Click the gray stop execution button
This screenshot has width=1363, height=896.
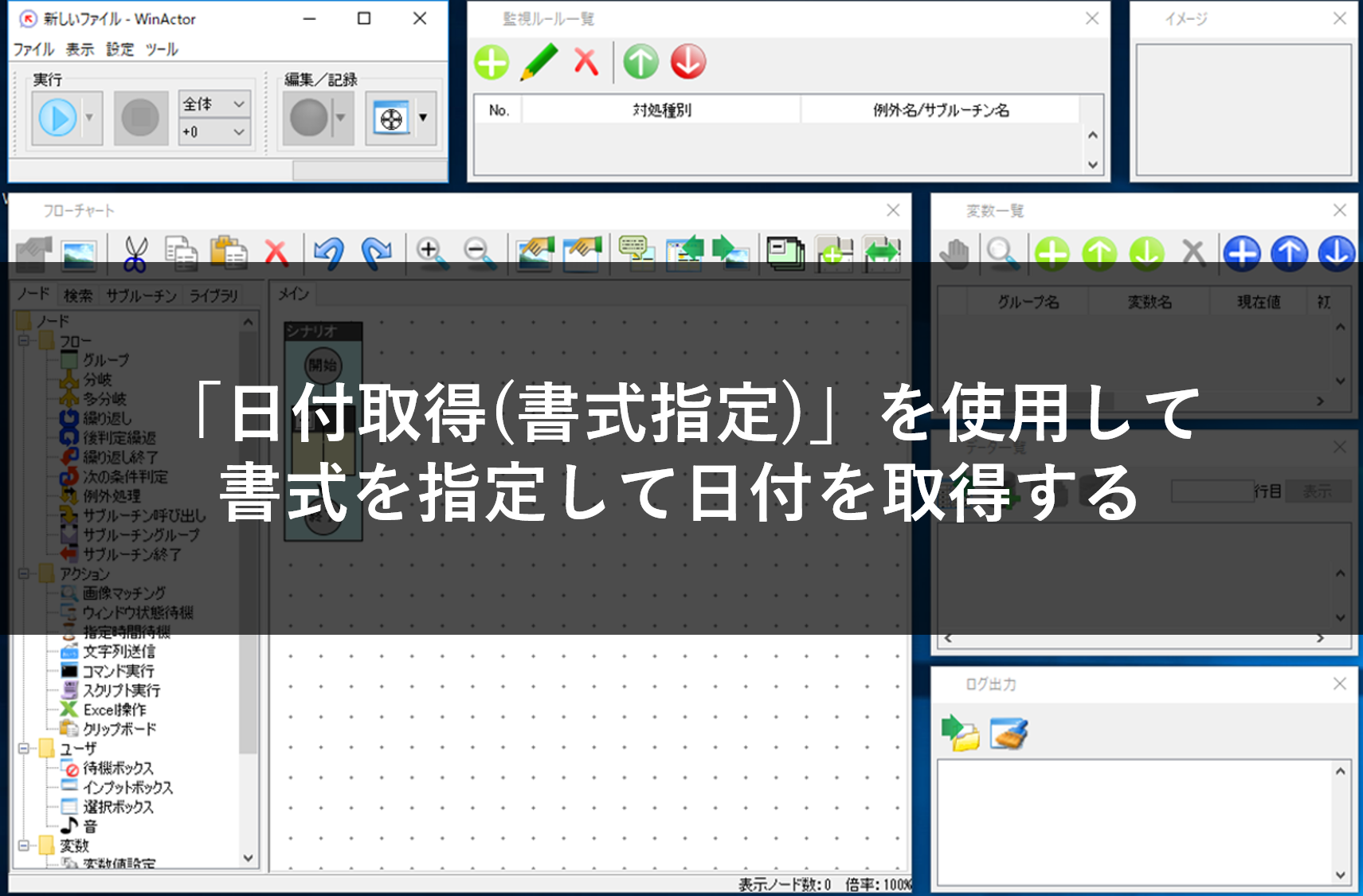[141, 118]
